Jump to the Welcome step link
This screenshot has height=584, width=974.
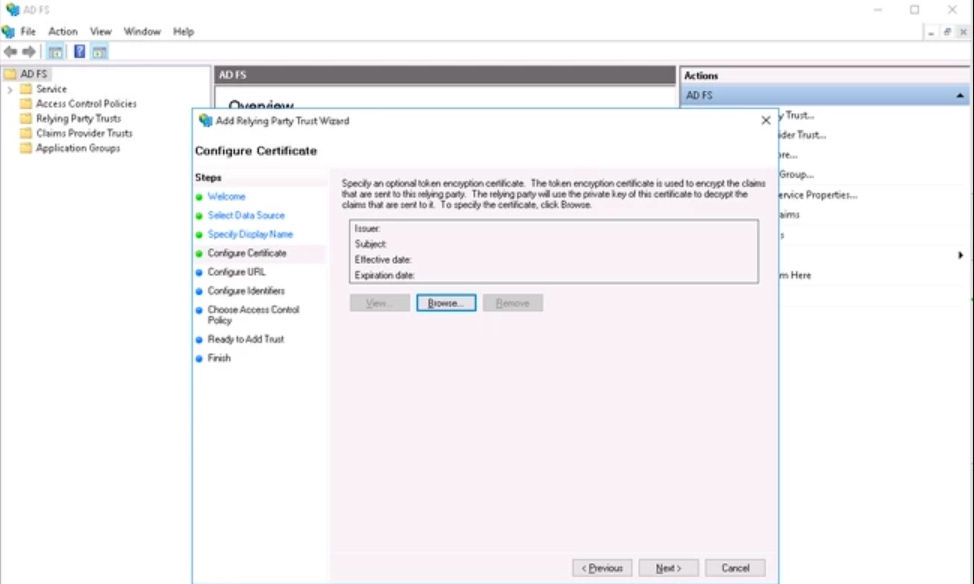226,196
